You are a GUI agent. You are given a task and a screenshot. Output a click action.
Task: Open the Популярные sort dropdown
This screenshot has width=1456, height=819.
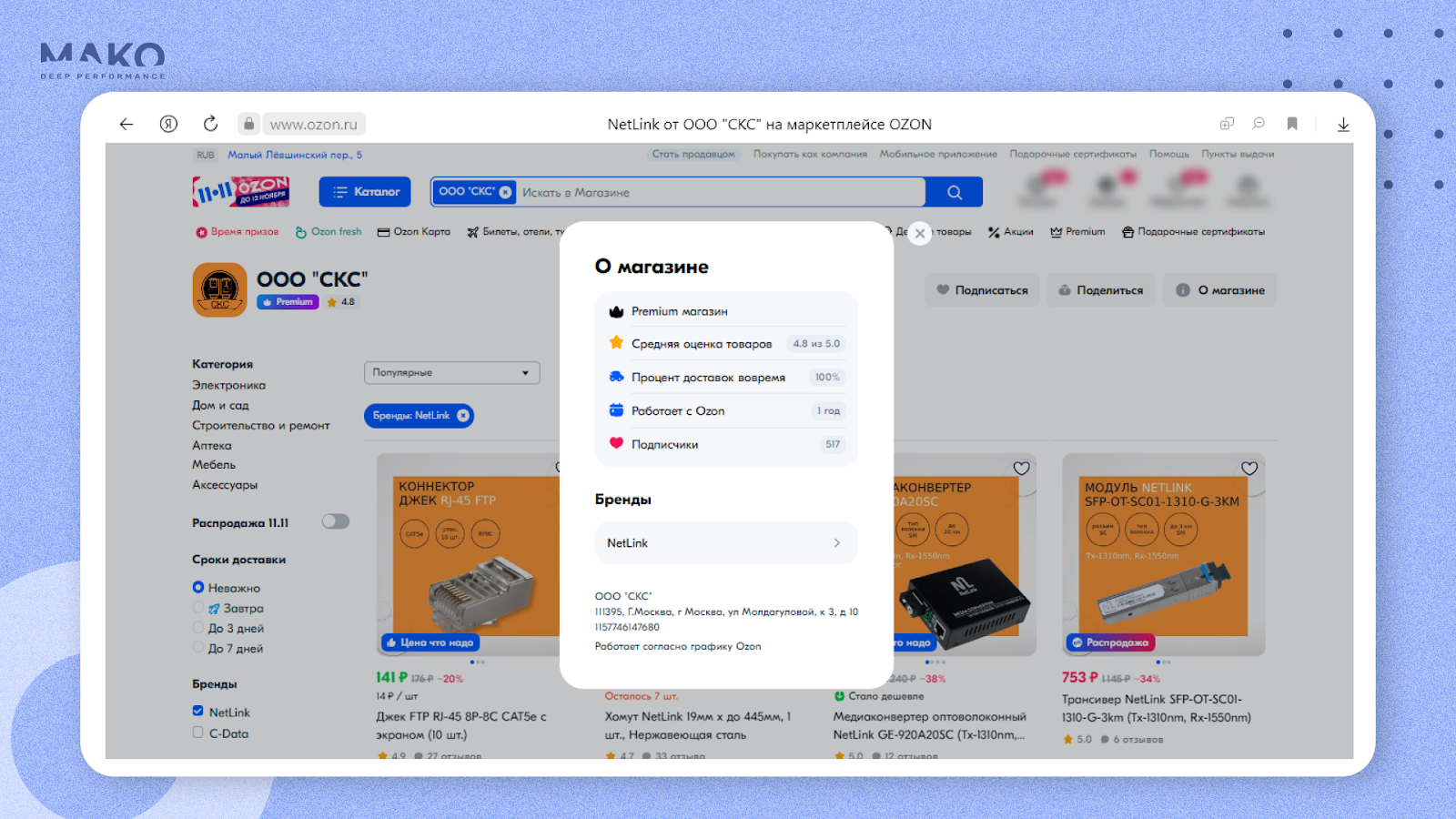451,373
